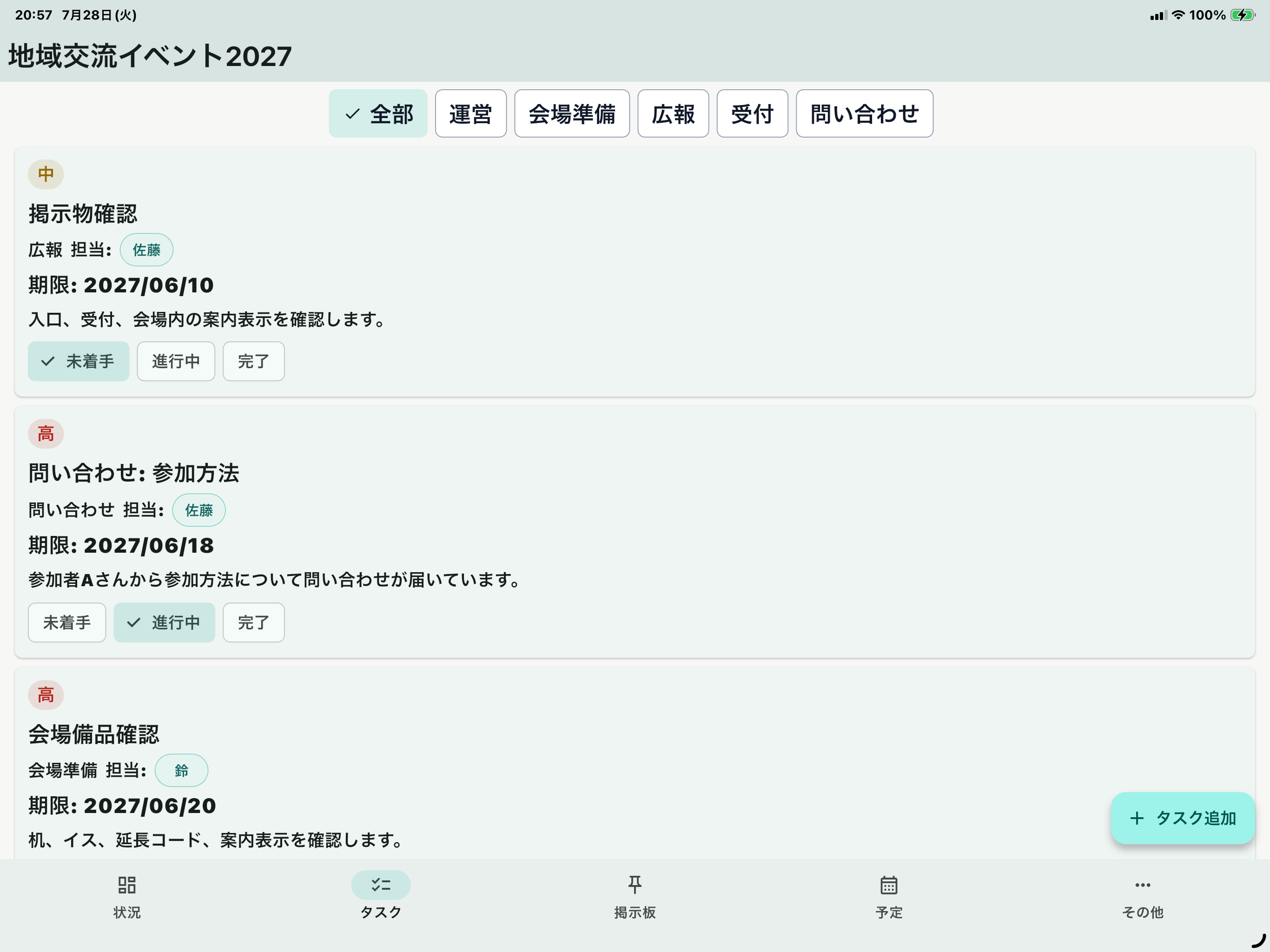Click description 入口、受付、会場内の案内表示を確認します。
This screenshot has width=1270, height=952.
pyautogui.click(x=209, y=319)
